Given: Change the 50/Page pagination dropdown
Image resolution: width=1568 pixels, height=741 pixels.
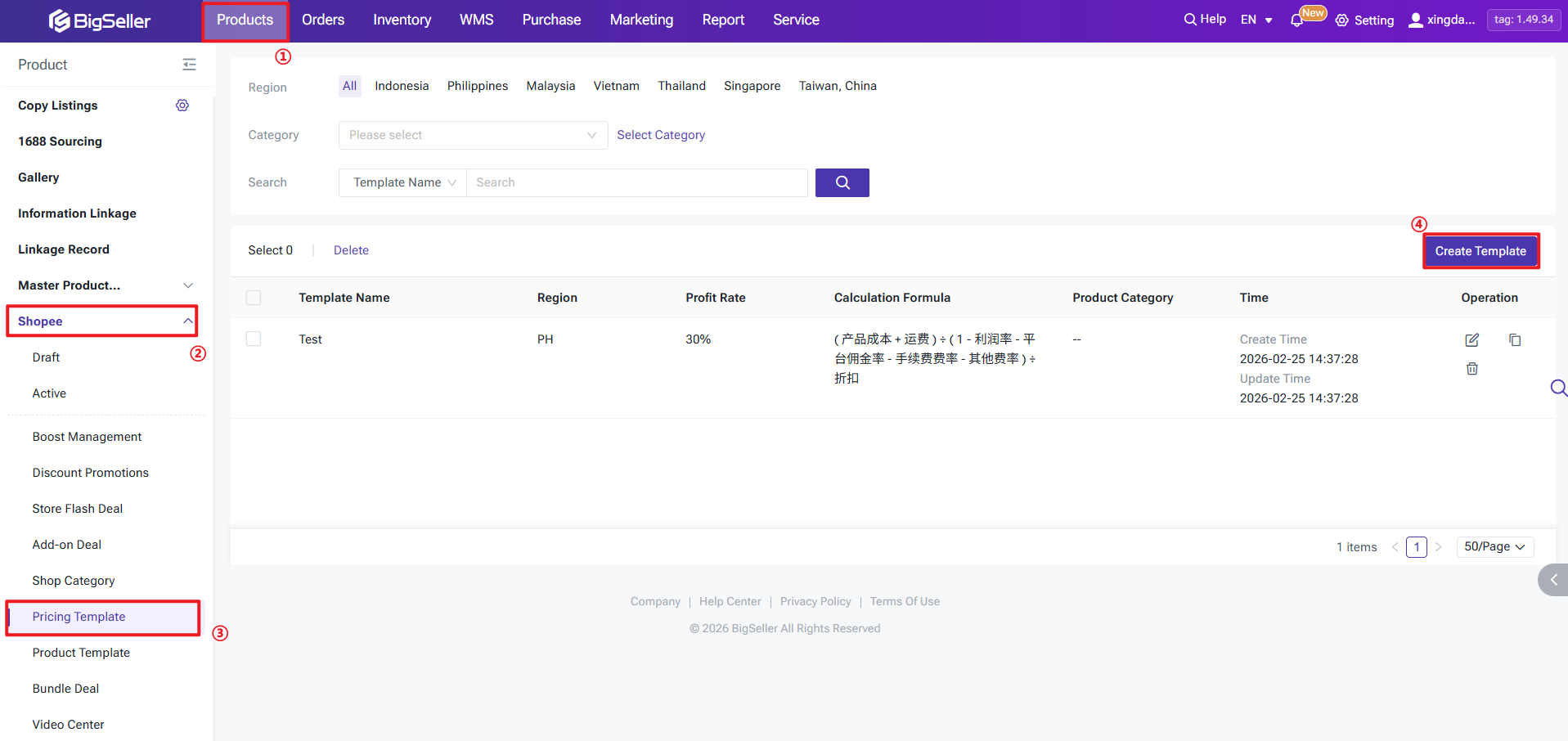Looking at the screenshot, I should (1494, 546).
